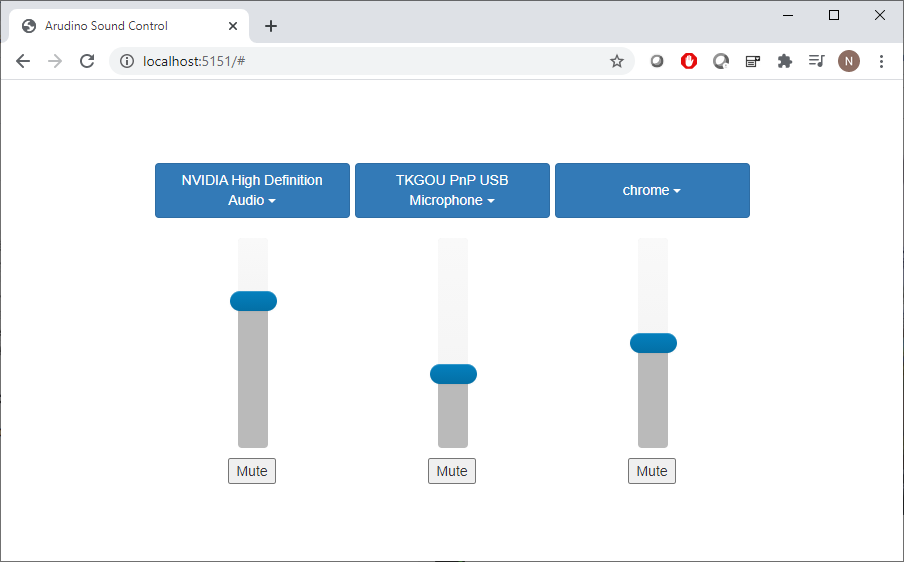Click the chrome volume slider handle
Image resolution: width=904 pixels, height=562 pixels.
click(x=653, y=343)
